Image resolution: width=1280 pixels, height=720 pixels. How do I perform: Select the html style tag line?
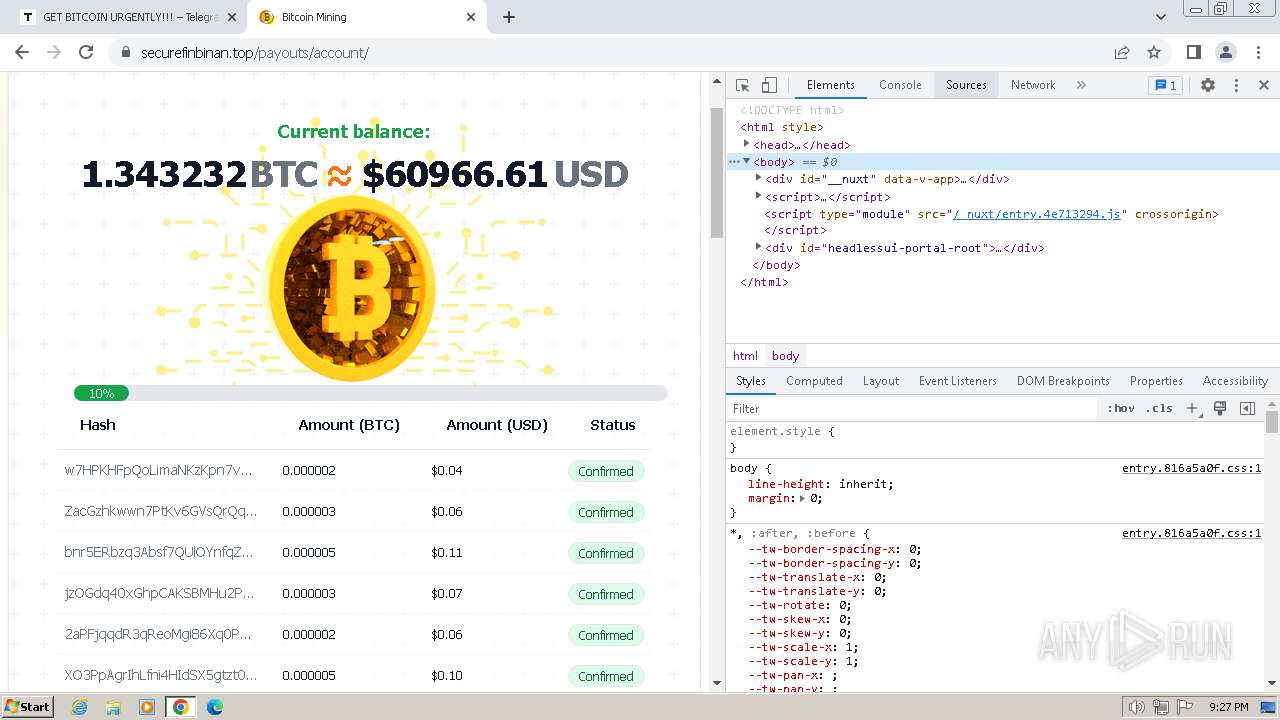782,127
